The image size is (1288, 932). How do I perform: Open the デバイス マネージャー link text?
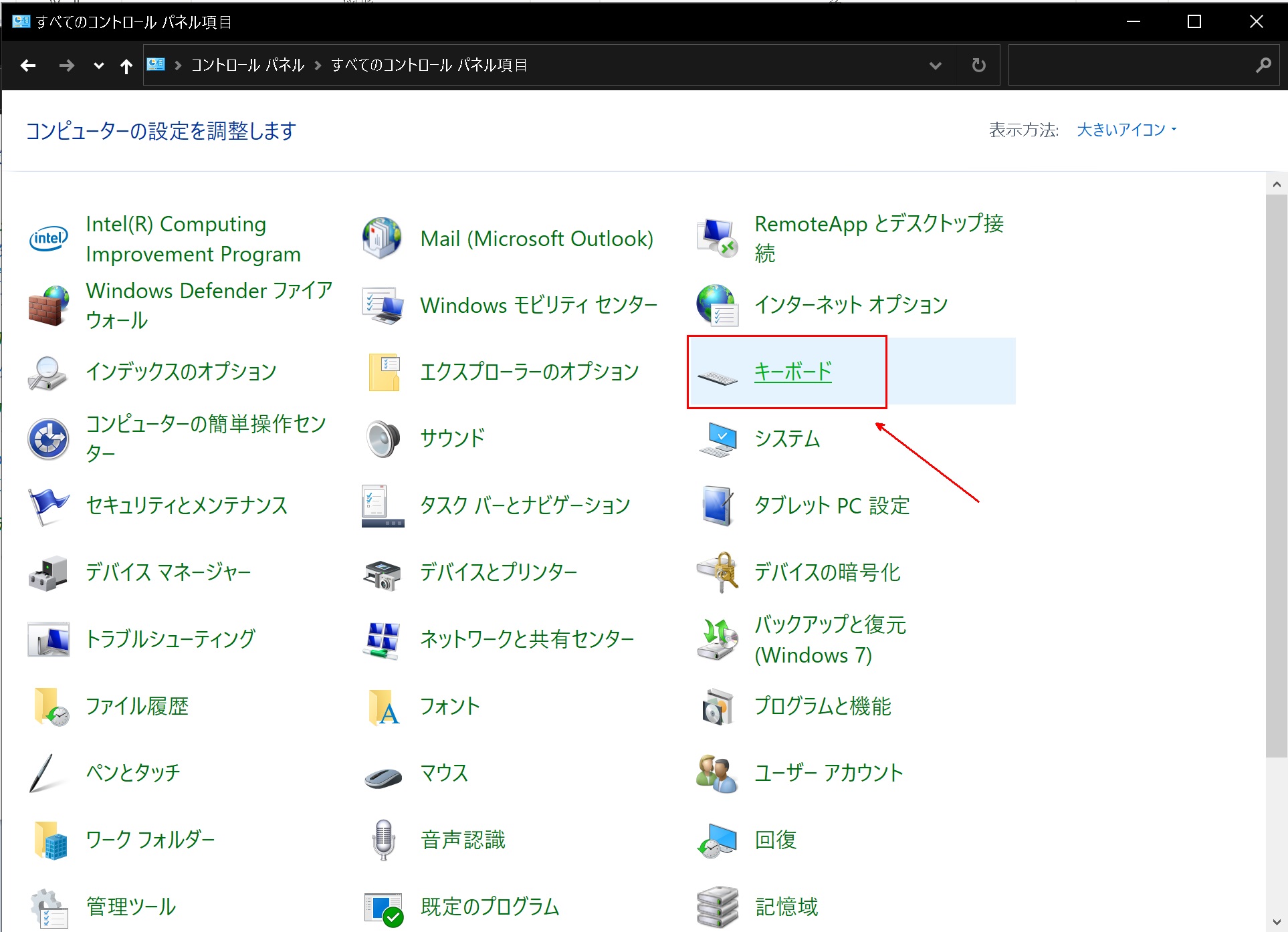coord(168,572)
